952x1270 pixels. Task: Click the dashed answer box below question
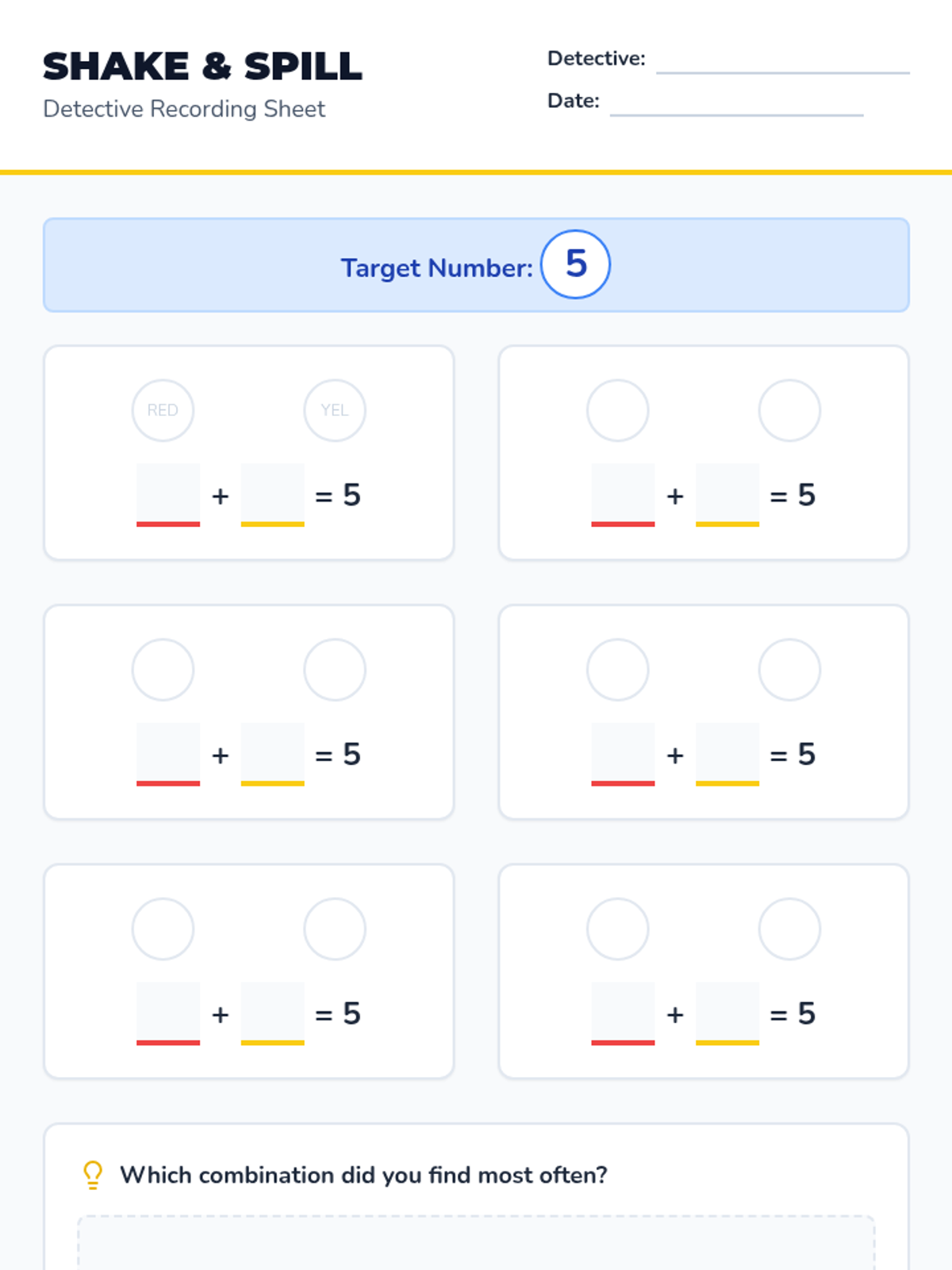pos(476,1242)
